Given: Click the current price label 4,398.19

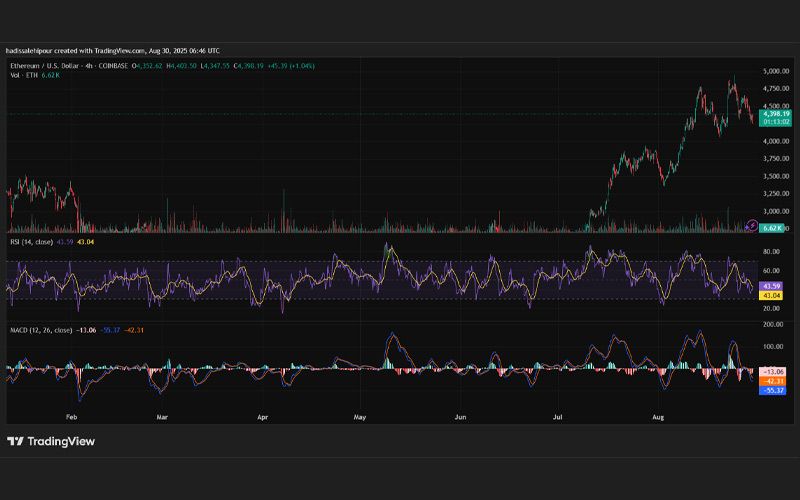Looking at the screenshot, I should (x=776, y=114).
